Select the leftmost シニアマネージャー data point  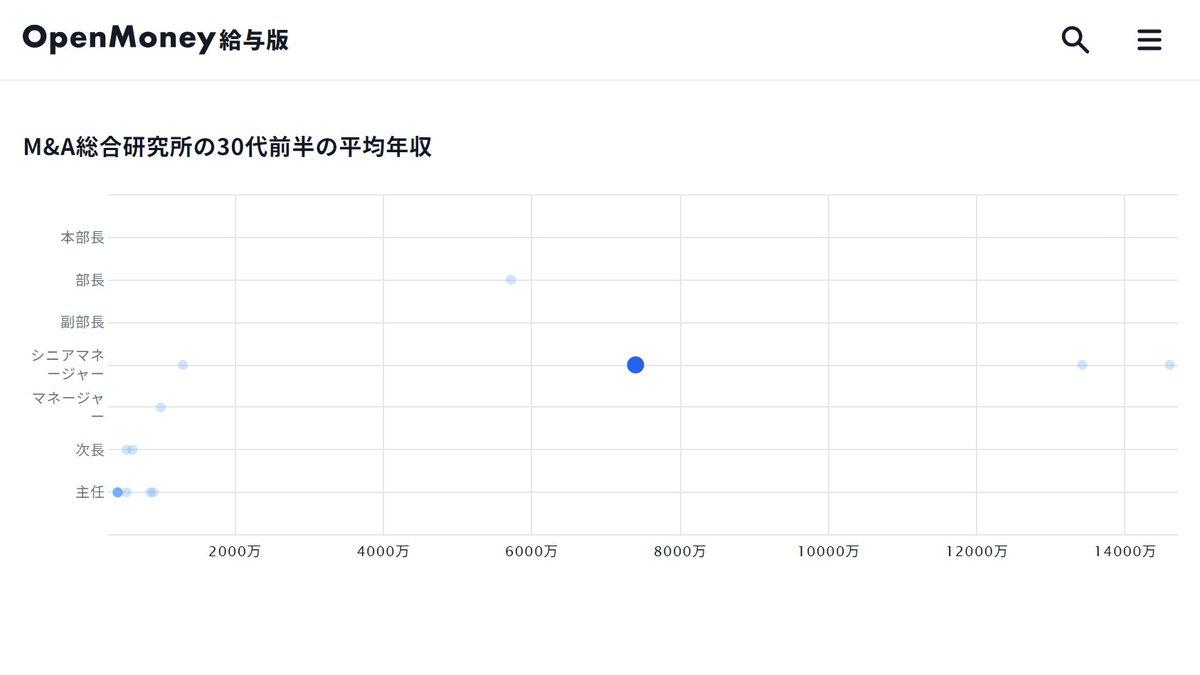pyautogui.click(x=183, y=365)
